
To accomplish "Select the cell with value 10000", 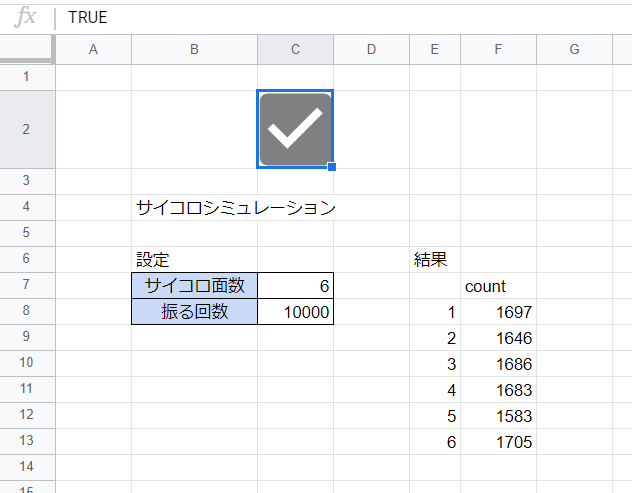I will tap(295, 311).
